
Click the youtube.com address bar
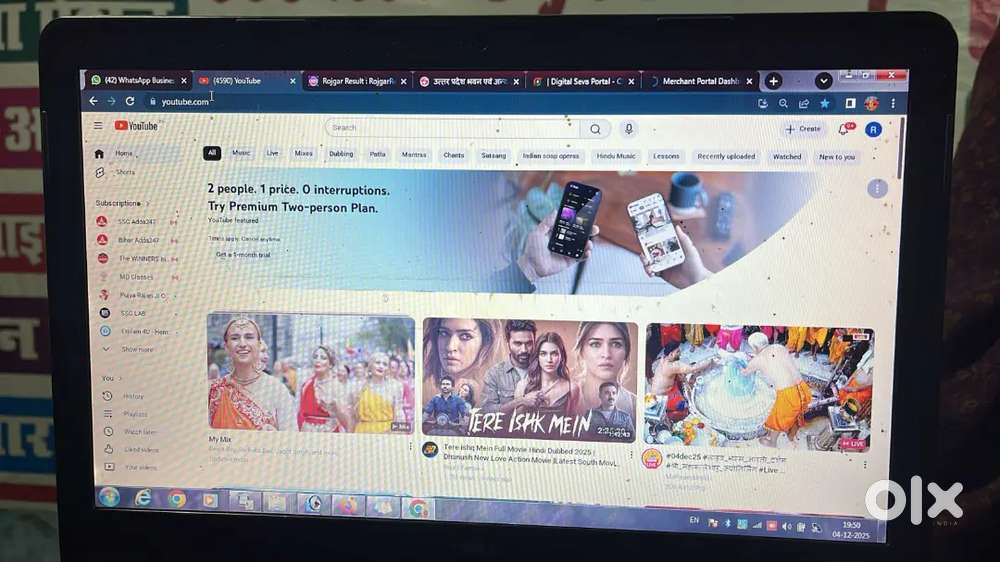coord(185,101)
